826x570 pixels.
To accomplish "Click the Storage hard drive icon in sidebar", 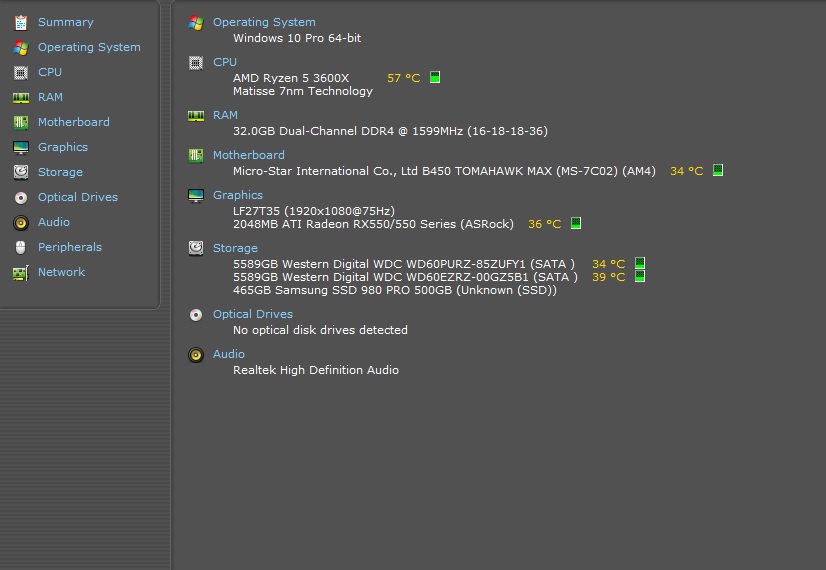I will pyautogui.click(x=21, y=172).
